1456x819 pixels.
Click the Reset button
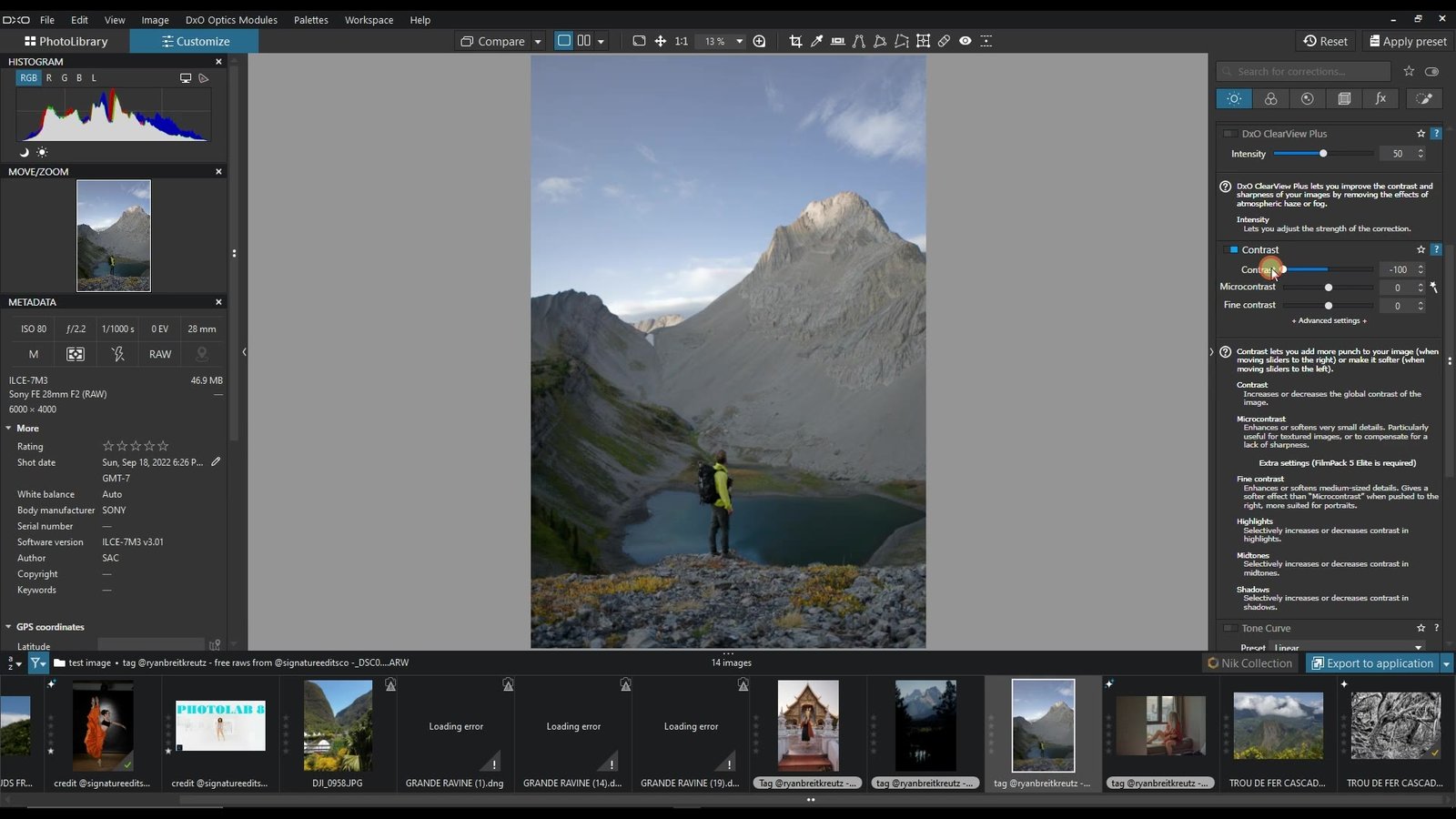point(1326,41)
